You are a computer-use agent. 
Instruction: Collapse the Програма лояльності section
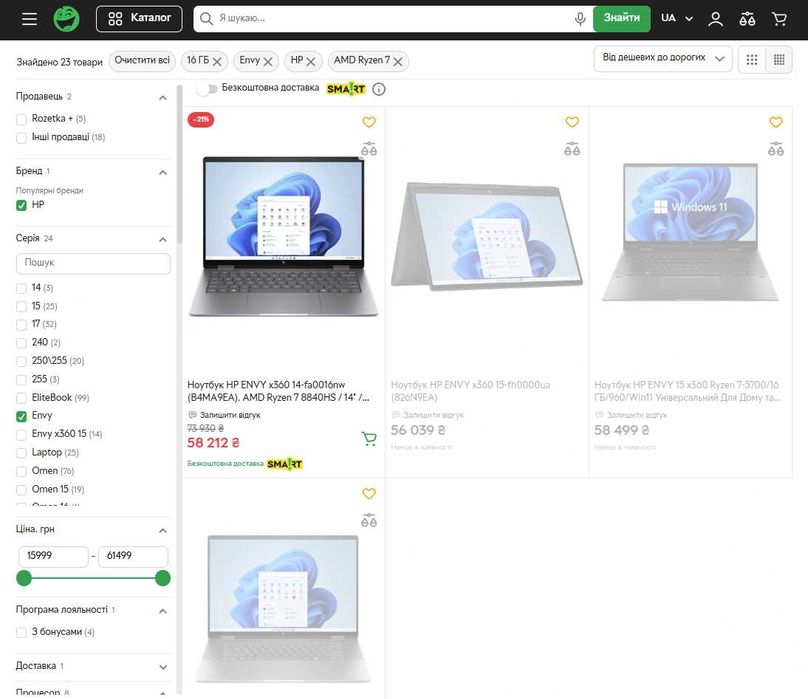(163, 611)
